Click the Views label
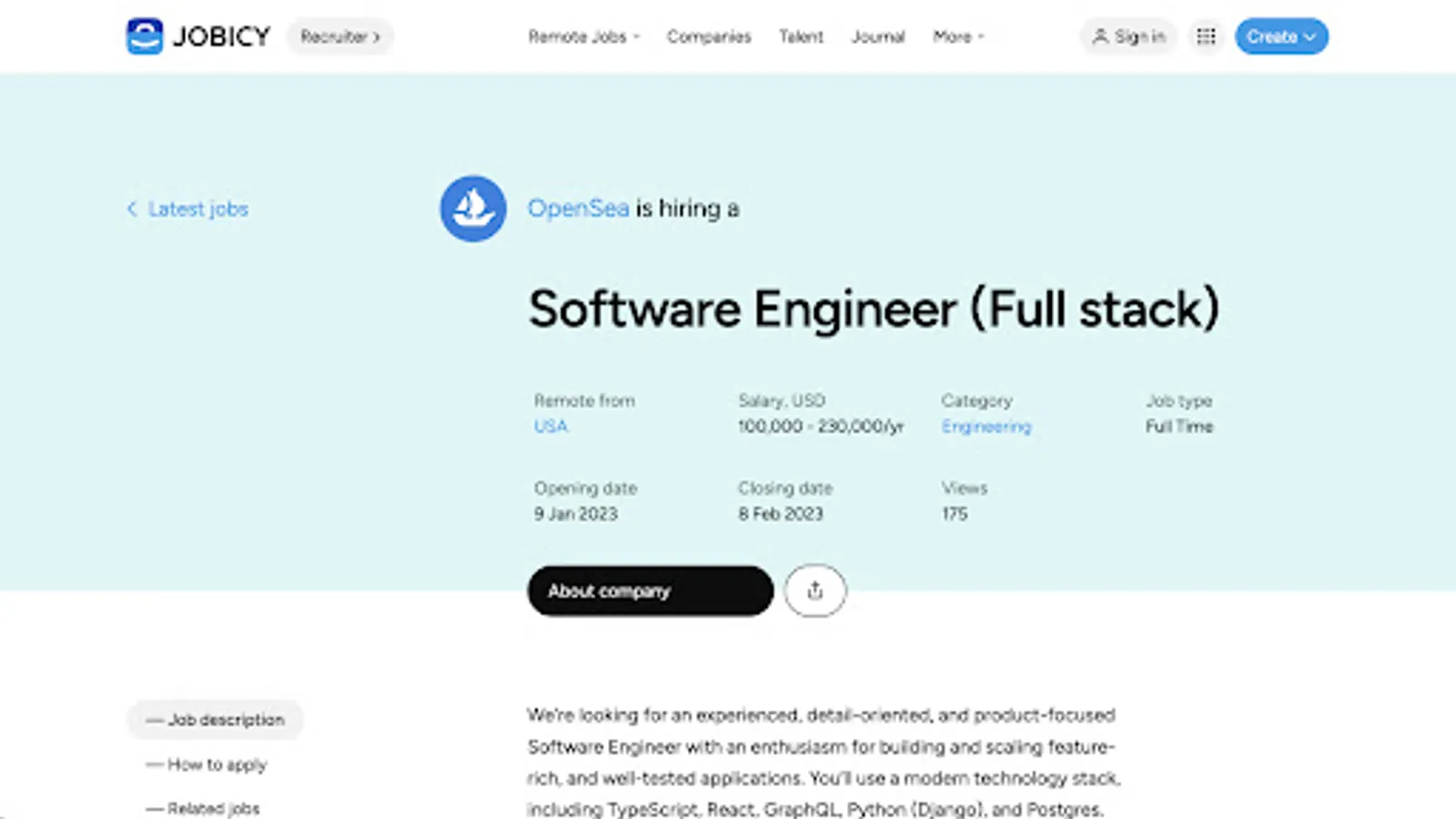 (x=965, y=488)
